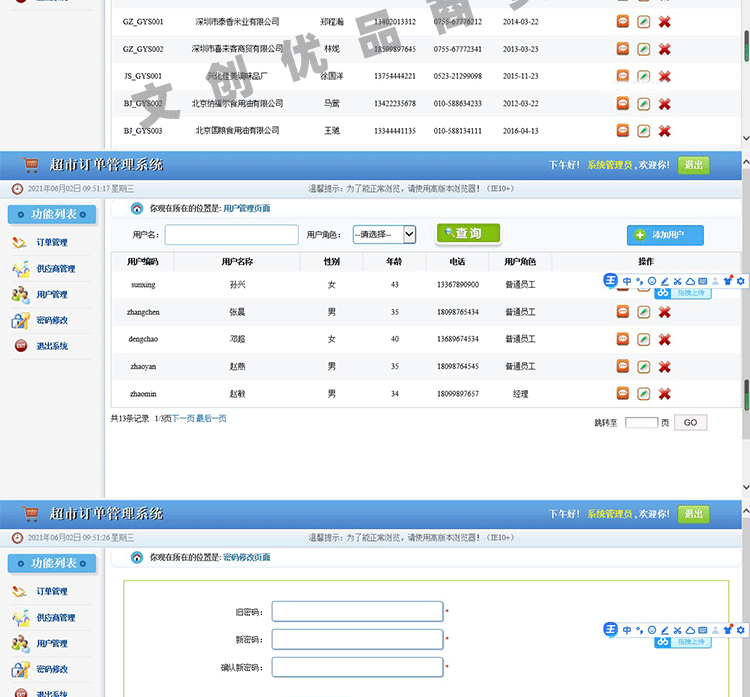Click 退出 button in password page header
Screen dimensions: 750x697
coord(693,514)
